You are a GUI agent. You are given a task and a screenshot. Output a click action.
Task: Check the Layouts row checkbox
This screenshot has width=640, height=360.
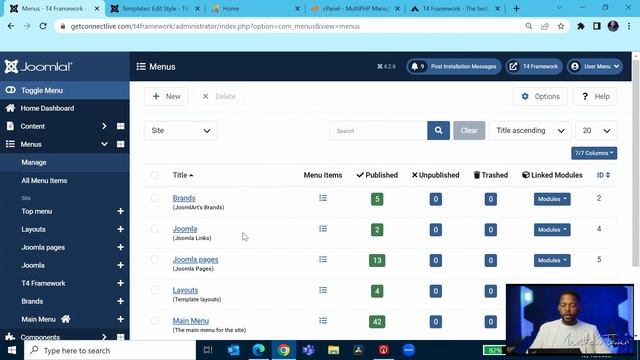pyautogui.click(x=155, y=290)
